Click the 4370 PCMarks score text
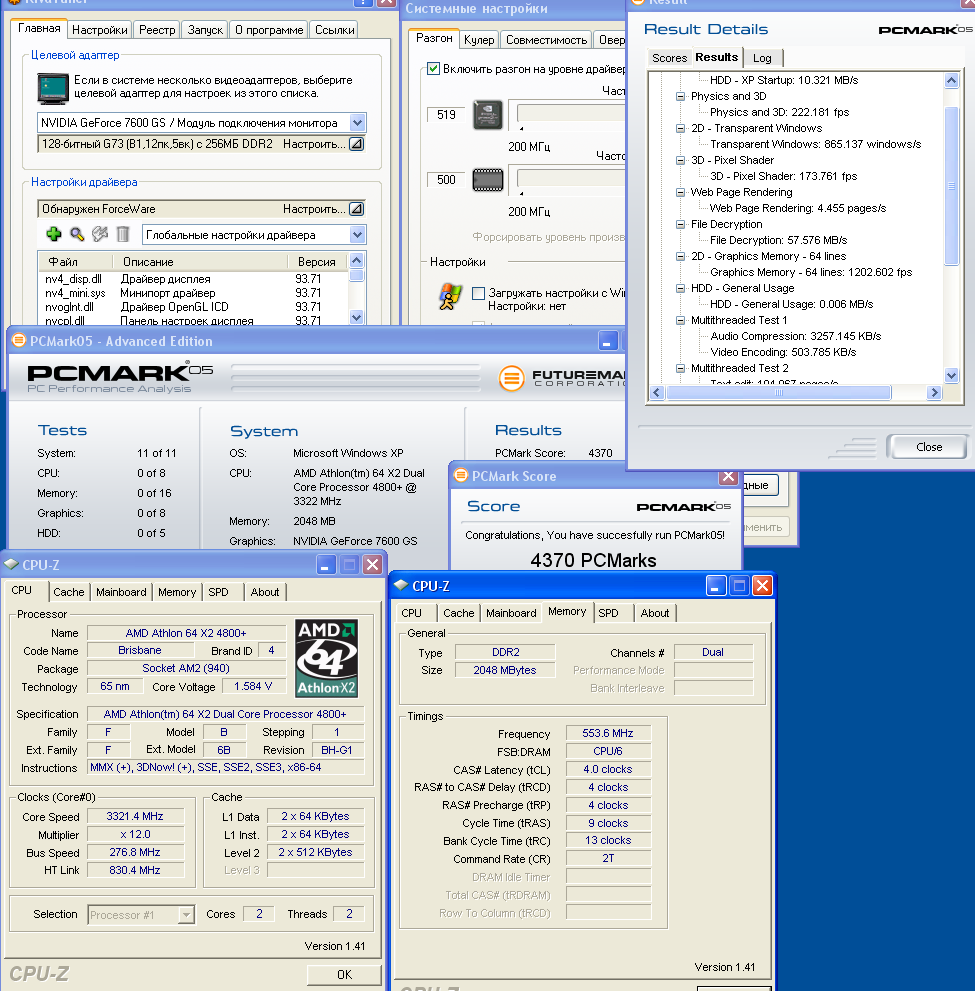This screenshot has width=975, height=991. point(593,561)
